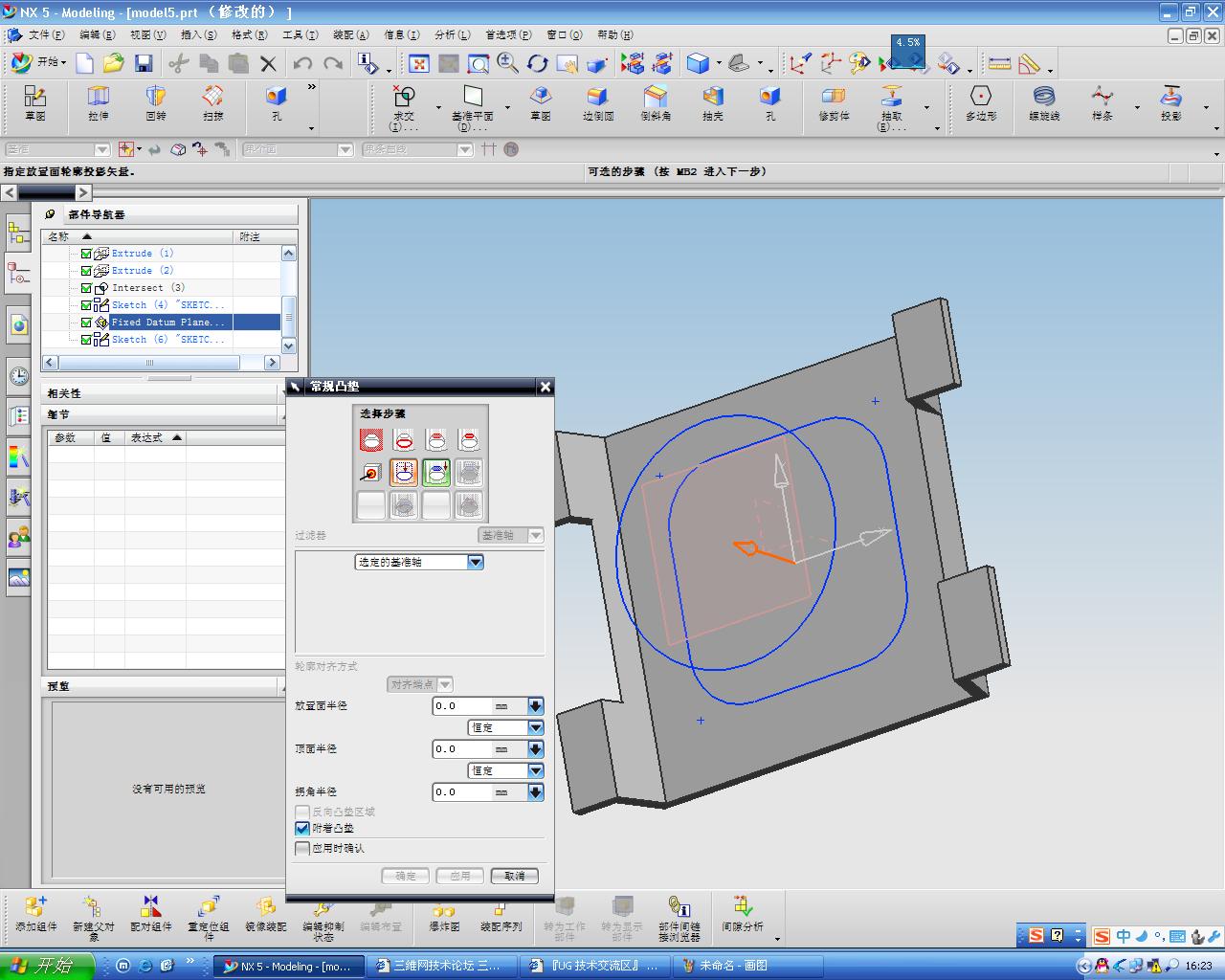Toggle the 附着凸垫 checkbox
The height and width of the screenshot is (980, 1225).
(302, 829)
